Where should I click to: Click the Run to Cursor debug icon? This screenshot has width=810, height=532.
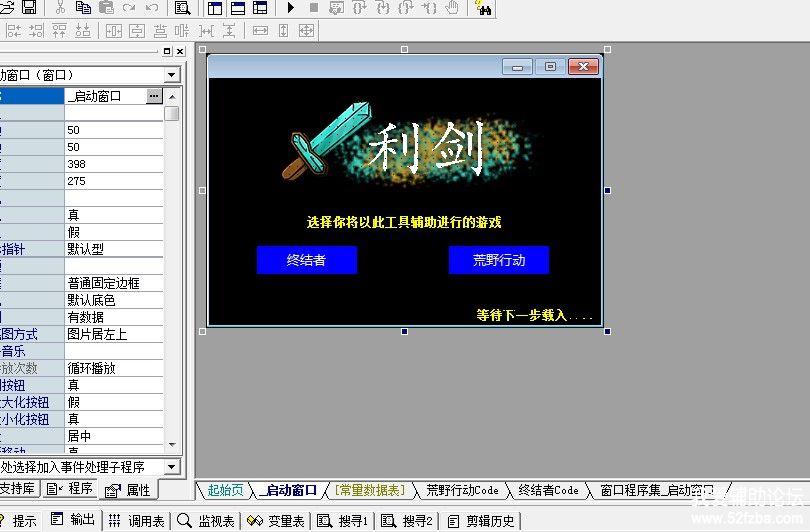pyautogui.click(x=429, y=8)
